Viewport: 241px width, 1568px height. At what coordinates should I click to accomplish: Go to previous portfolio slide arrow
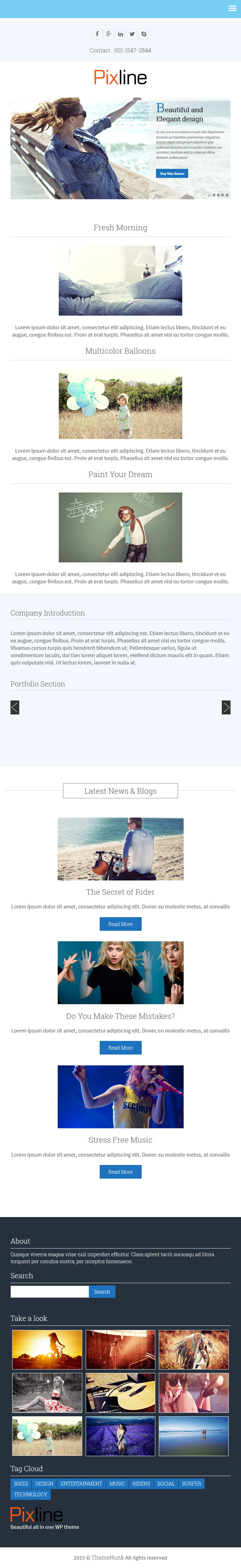[15, 707]
